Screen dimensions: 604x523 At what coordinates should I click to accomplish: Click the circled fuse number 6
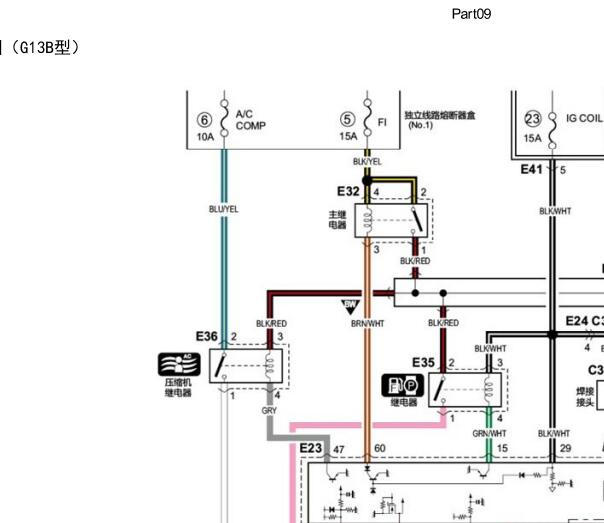(x=204, y=120)
